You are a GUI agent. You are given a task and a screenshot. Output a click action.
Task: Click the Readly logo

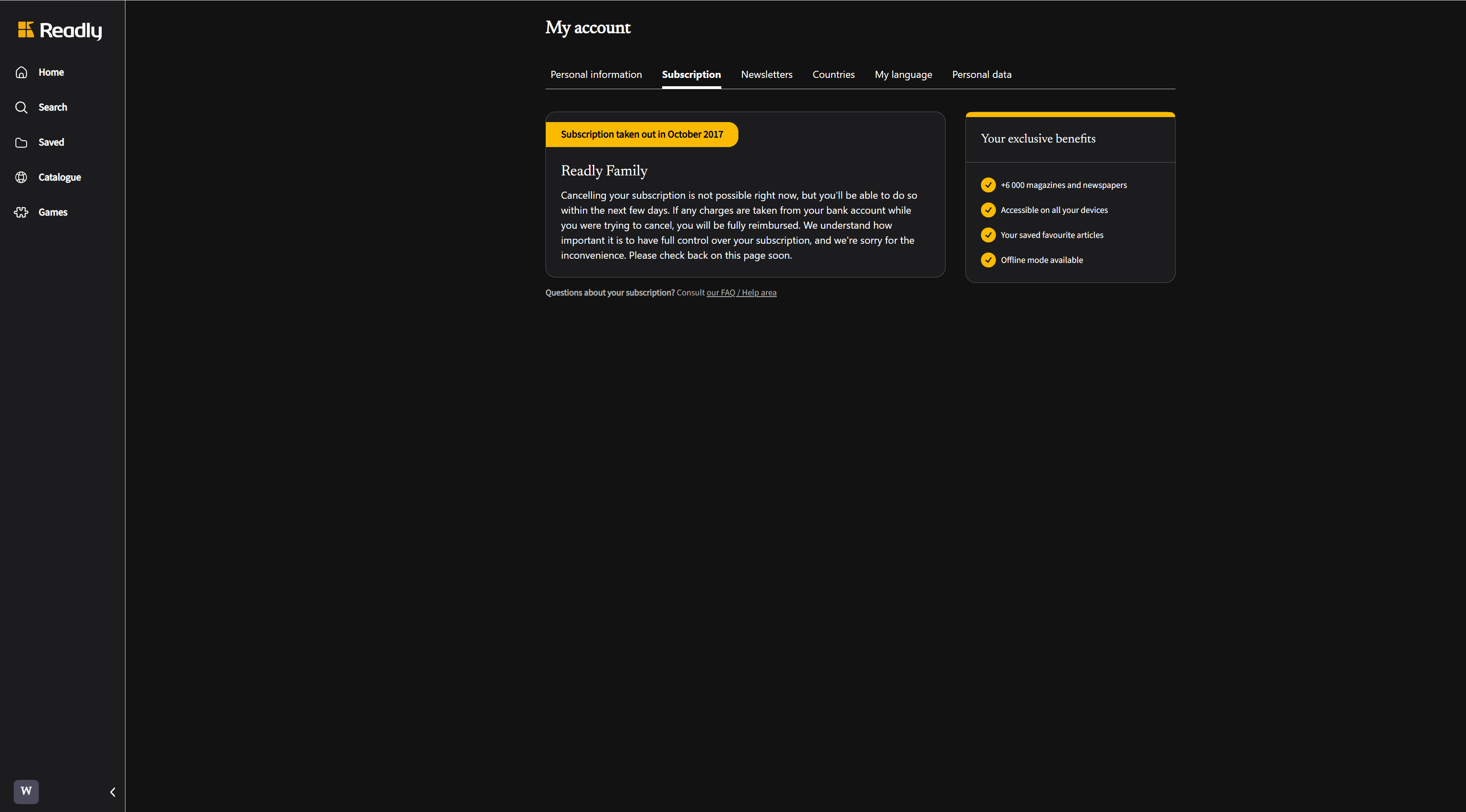click(60, 30)
